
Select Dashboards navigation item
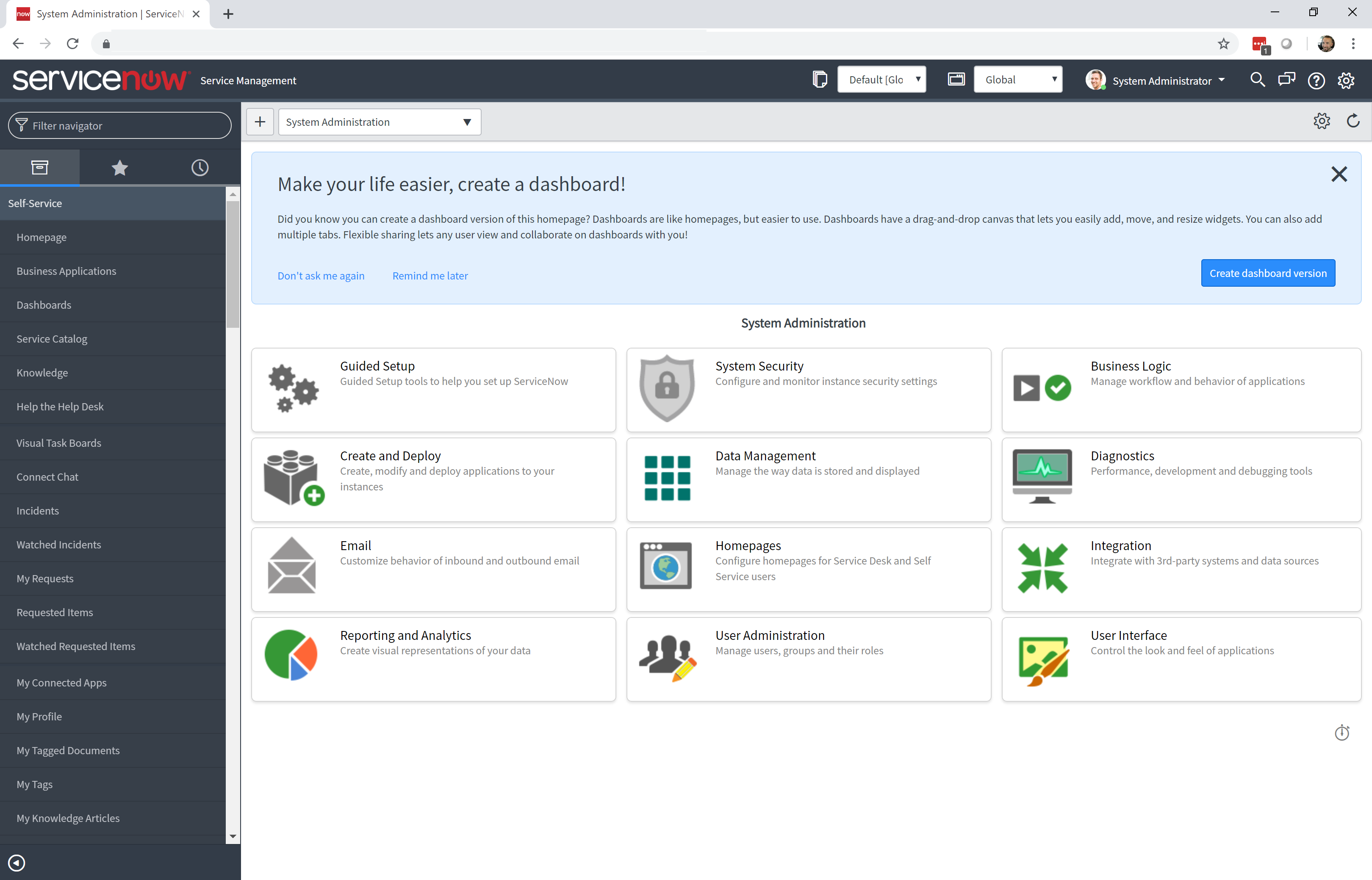(x=43, y=305)
